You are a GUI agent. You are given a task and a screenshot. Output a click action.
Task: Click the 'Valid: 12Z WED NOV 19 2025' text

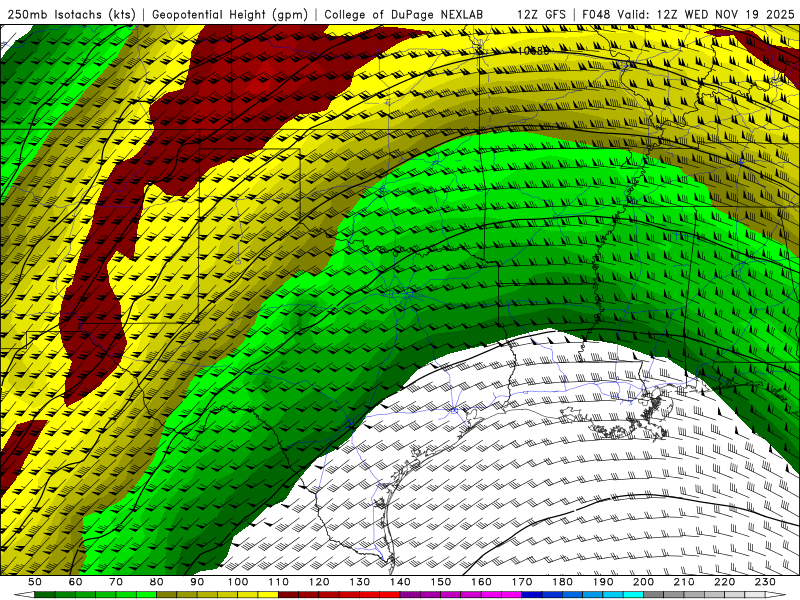pyautogui.click(x=706, y=15)
